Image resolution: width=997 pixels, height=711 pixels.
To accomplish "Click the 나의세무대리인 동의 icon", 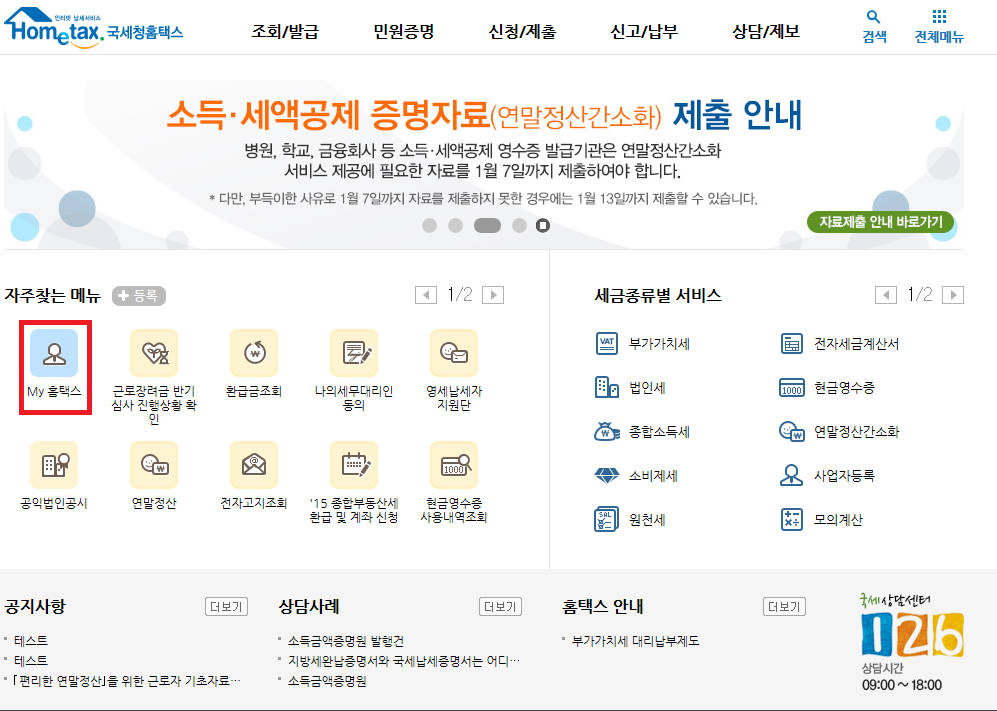I will pos(354,353).
